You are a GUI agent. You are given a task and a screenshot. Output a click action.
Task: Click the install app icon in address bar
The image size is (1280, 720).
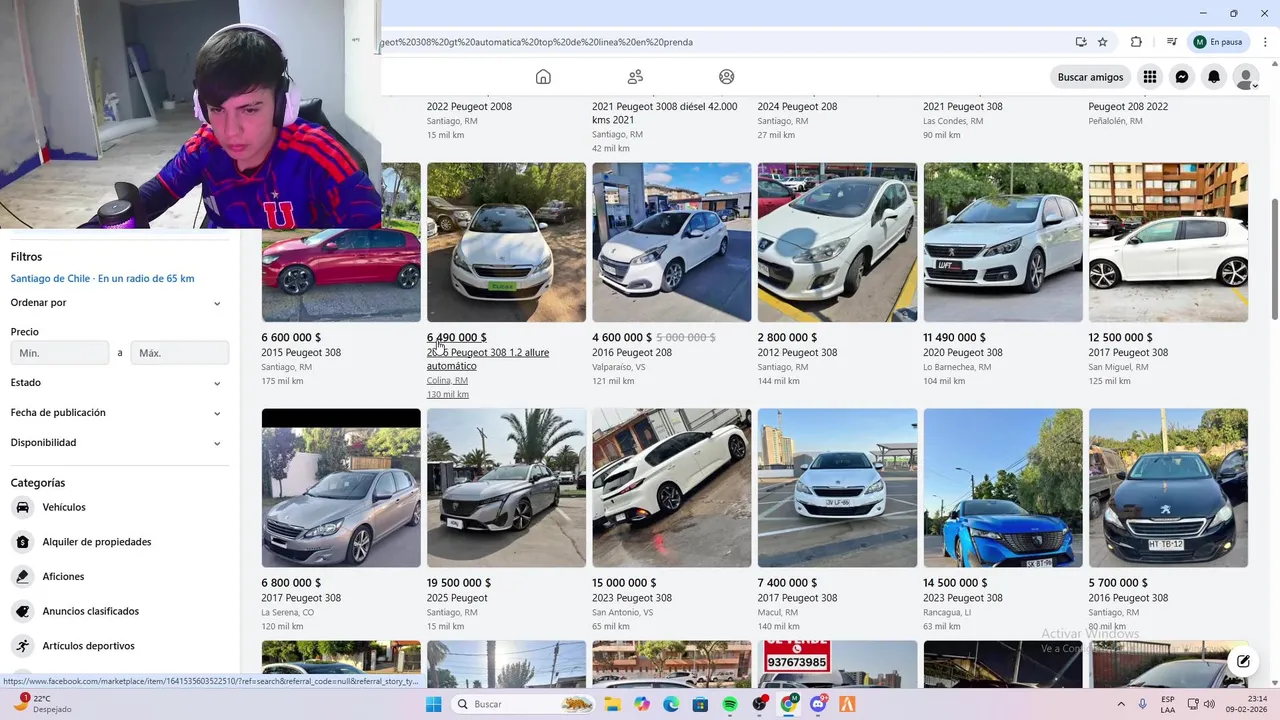point(1081,42)
